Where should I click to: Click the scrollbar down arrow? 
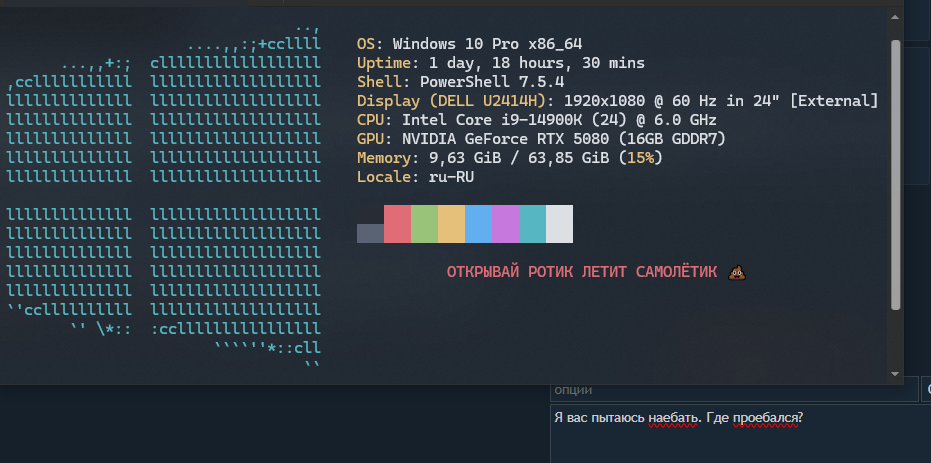pyautogui.click(x=895, y=374)
